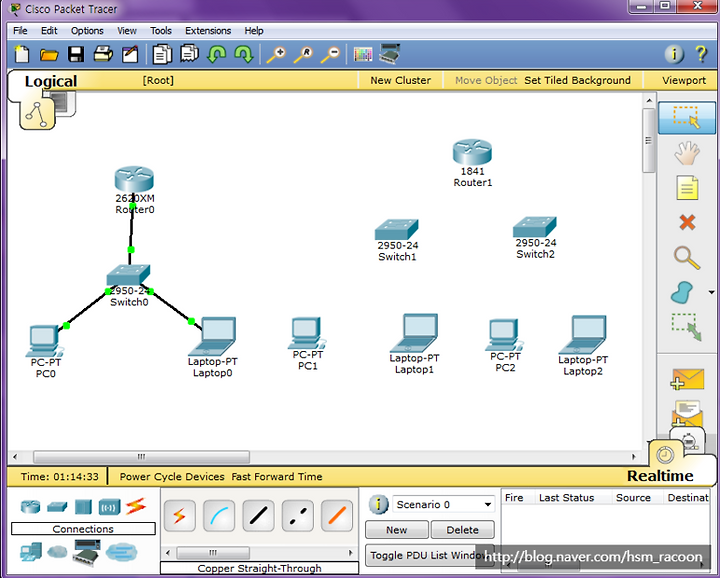Print using the printer icon
Screen dimensions: 720x578
tap(103, 54)
